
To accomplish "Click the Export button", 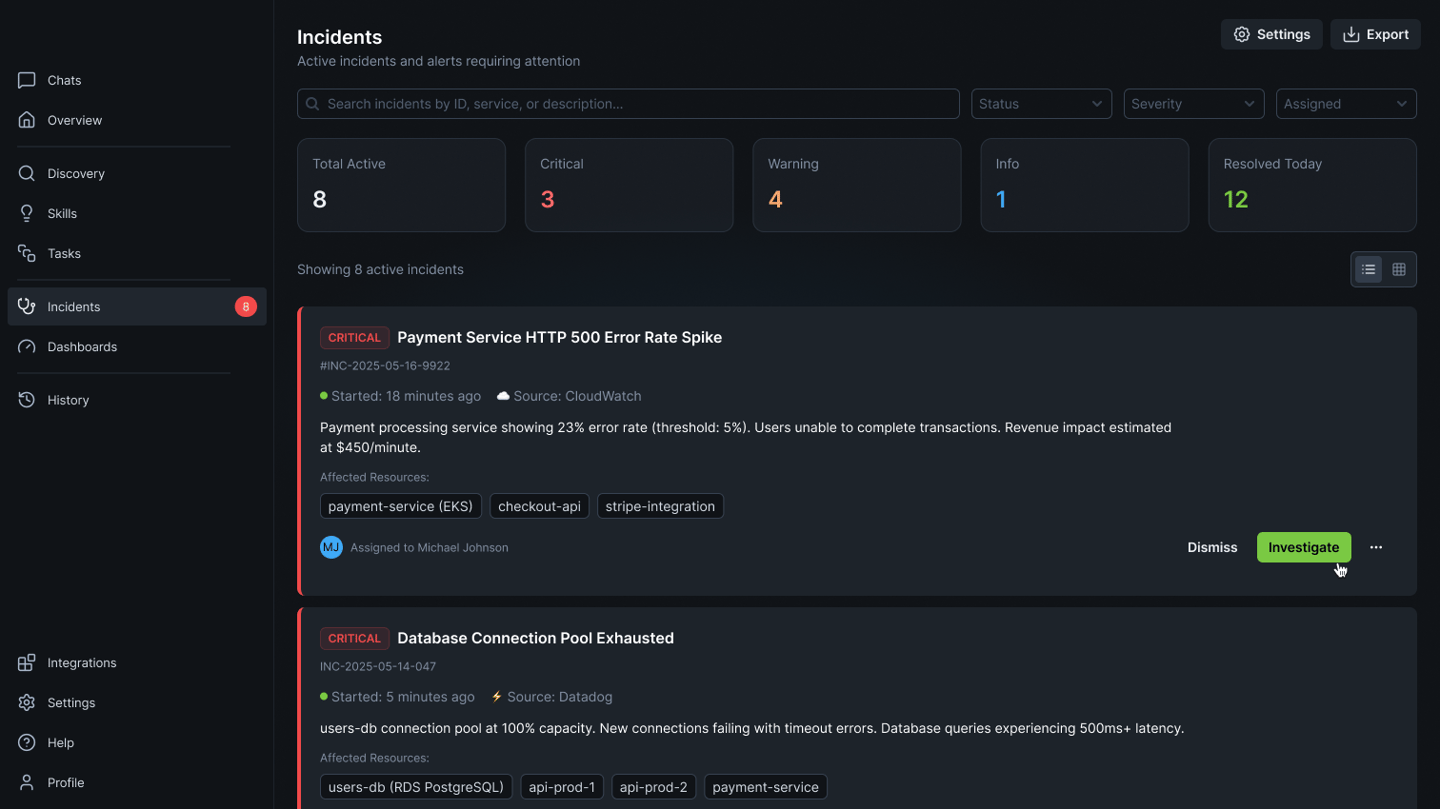I will click(x=1375, y=34).
